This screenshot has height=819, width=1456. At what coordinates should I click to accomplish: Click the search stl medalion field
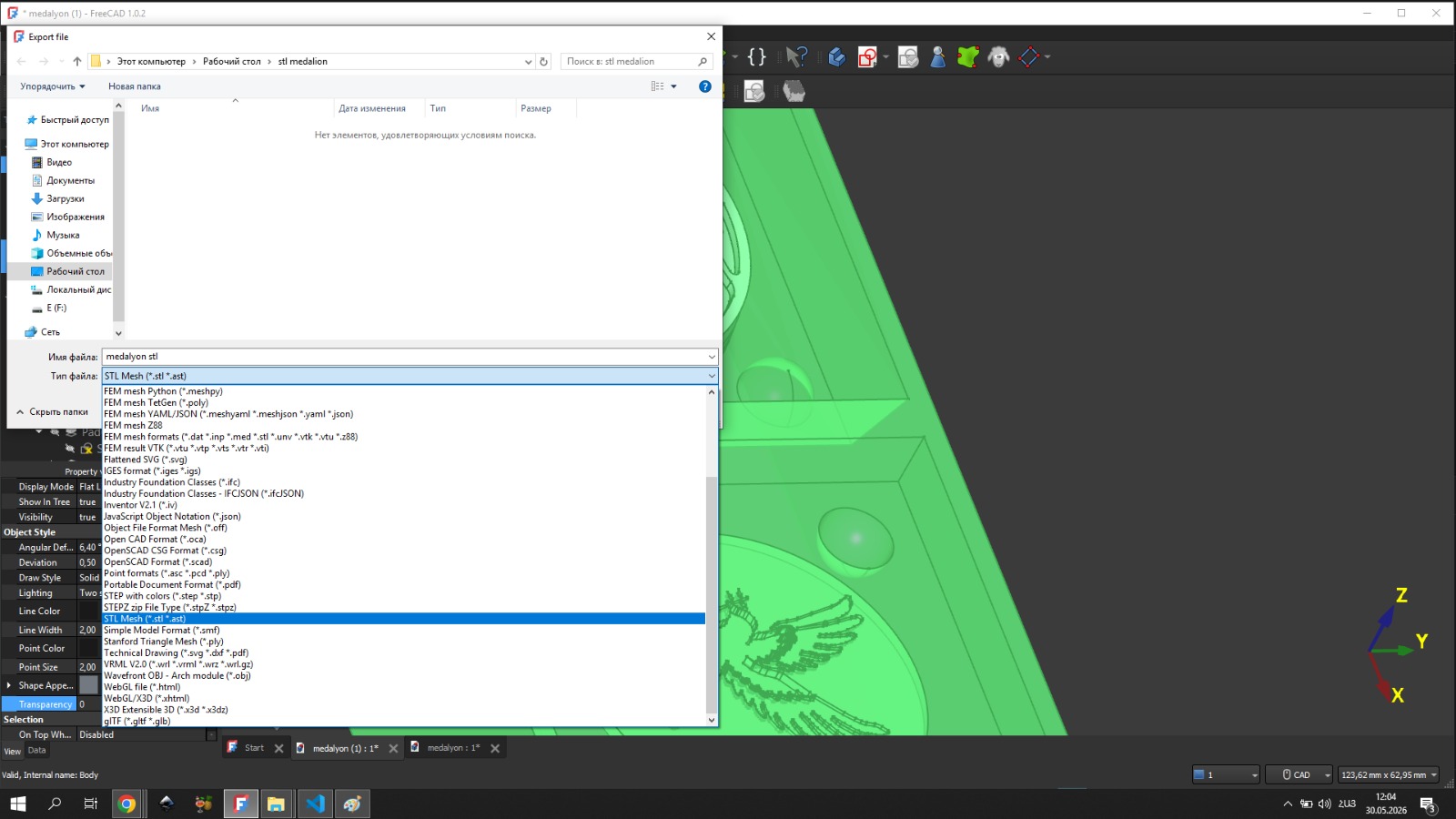(630, 62)
